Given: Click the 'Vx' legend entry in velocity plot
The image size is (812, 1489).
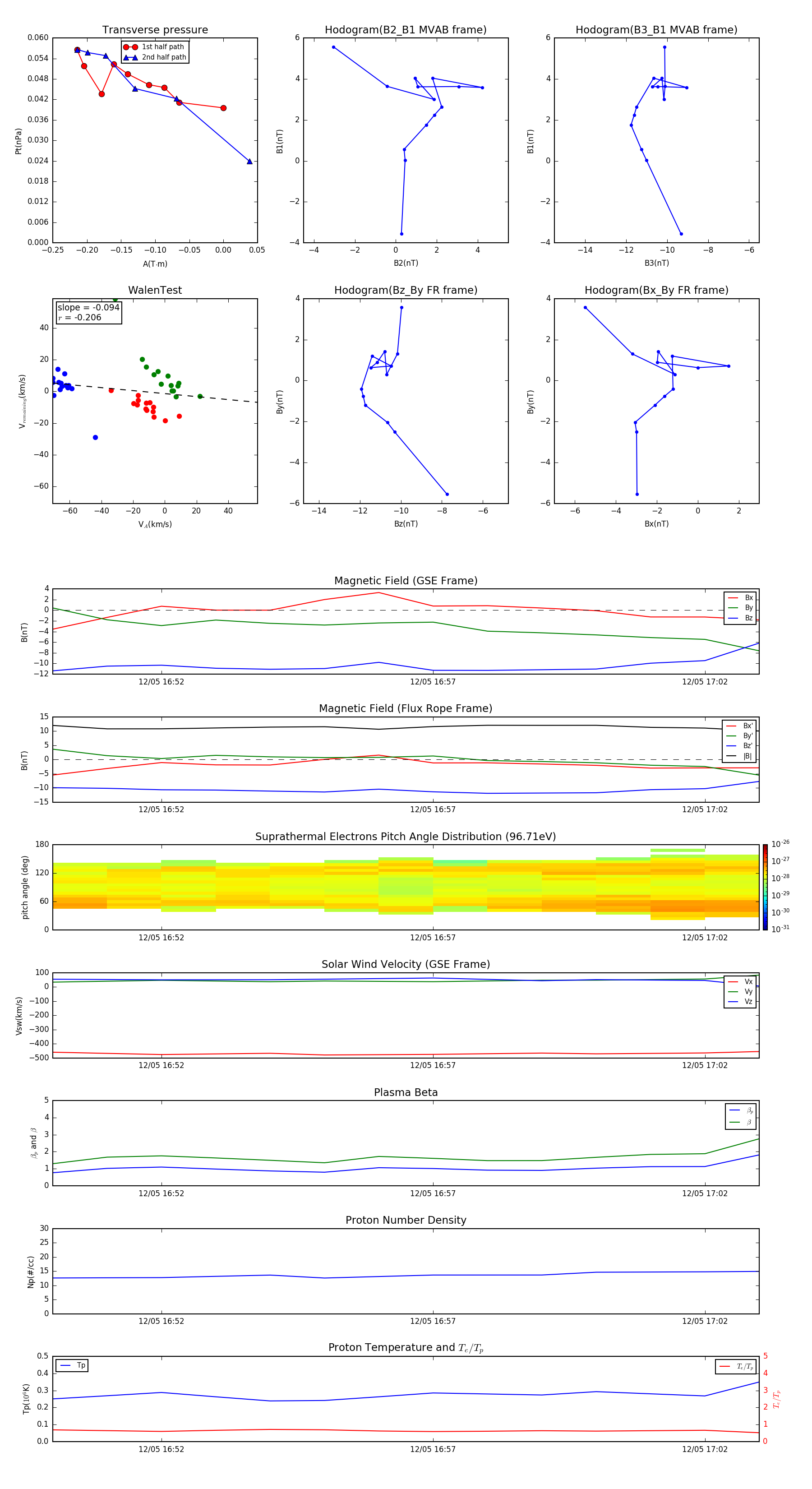Looking at the screenshot, I should point(740,982).
